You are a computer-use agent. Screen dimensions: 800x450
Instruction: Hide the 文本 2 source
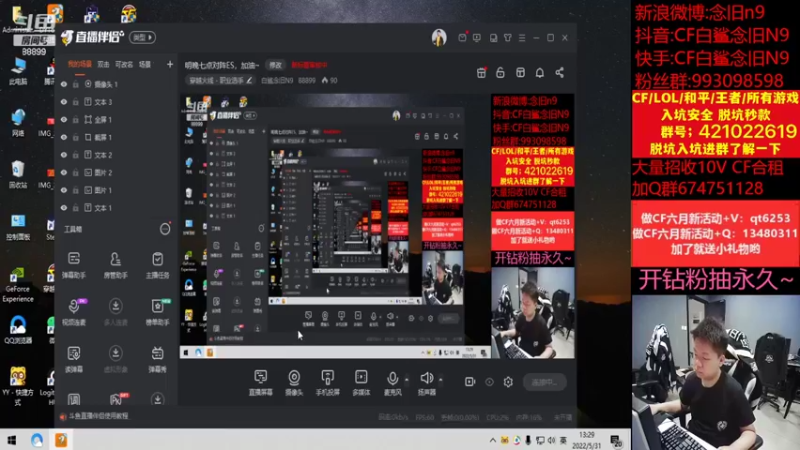click(64, 155)
